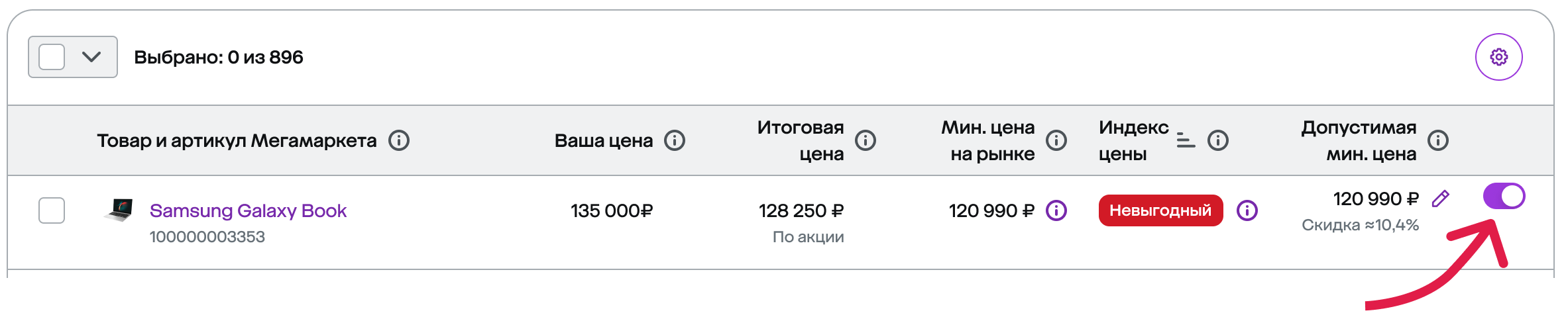The image size is (1568, 319).
Task: Open the Samsung Galaxy Book link
Action: 248,210
